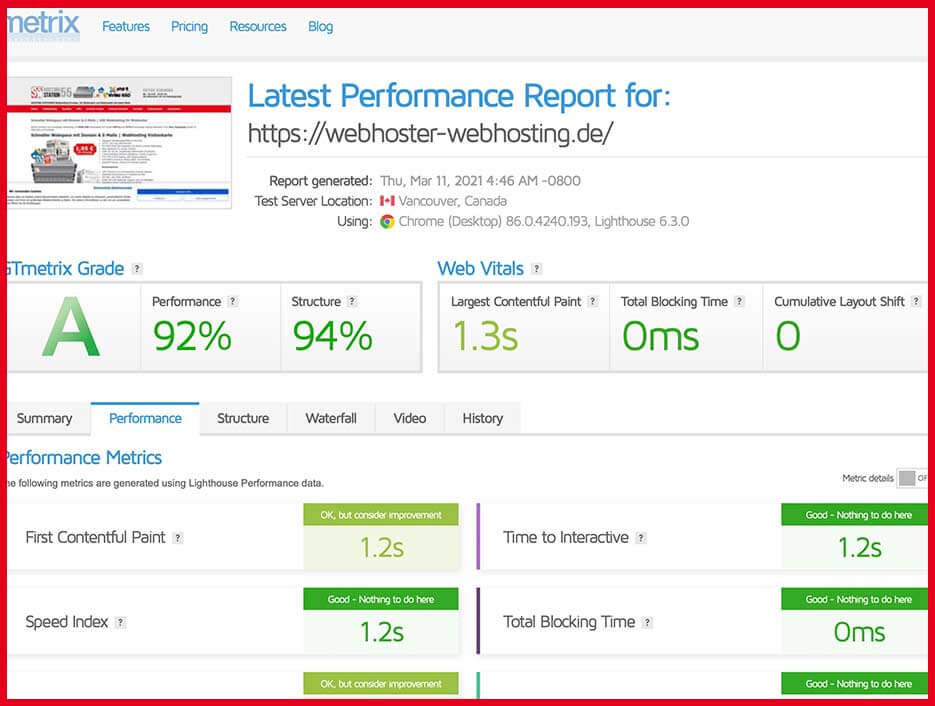935x706 pixels.
Task: Open the Waterfall tab
Action: [x=330, y=419]
